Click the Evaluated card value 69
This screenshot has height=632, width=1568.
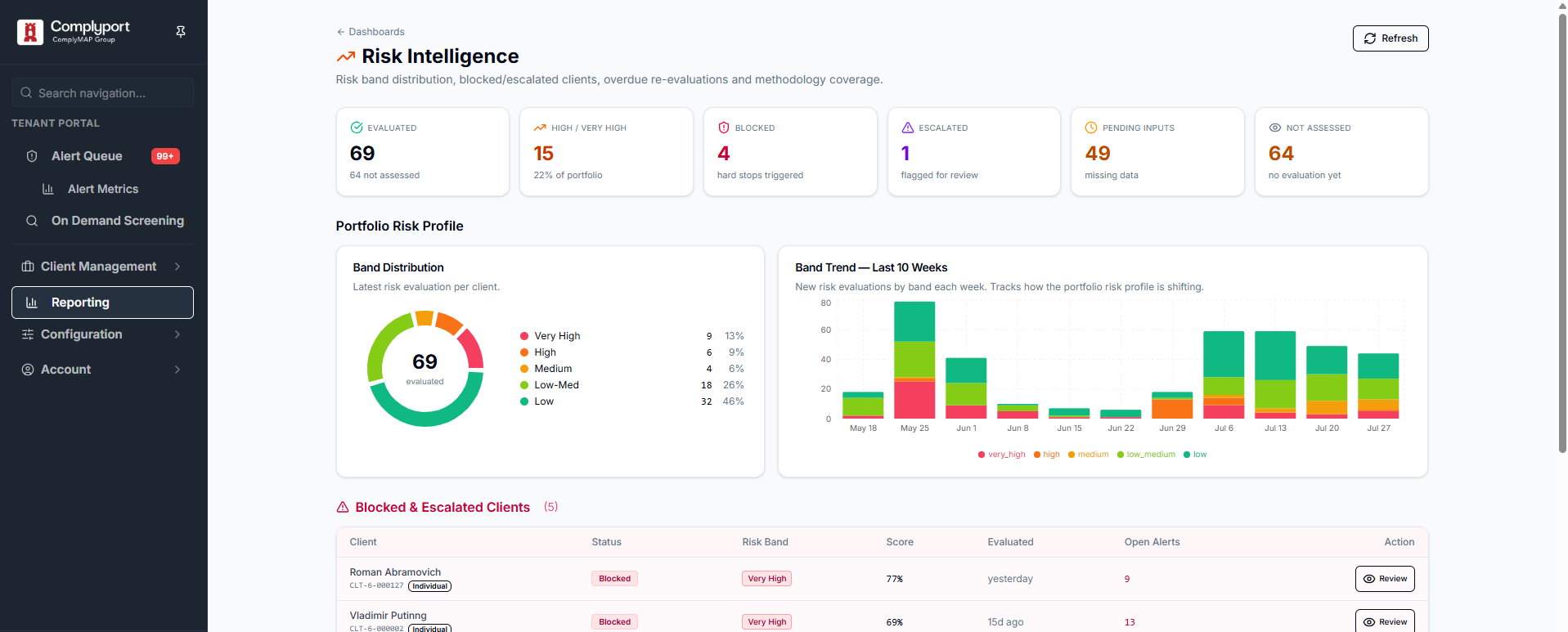point(362,154)
